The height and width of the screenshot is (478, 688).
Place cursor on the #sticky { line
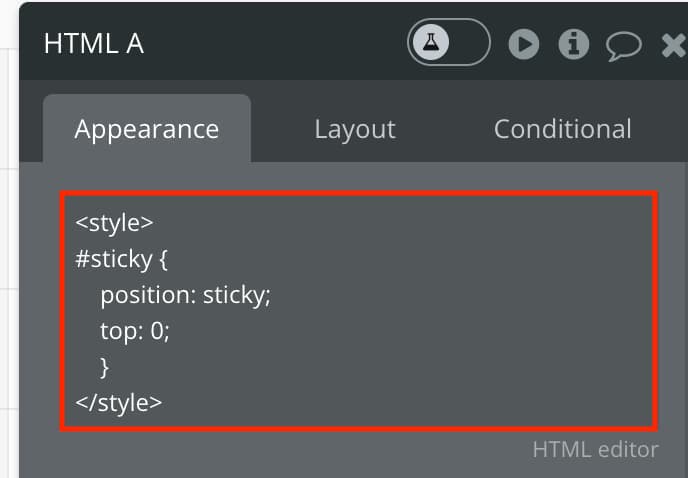(x=121, y=259)
